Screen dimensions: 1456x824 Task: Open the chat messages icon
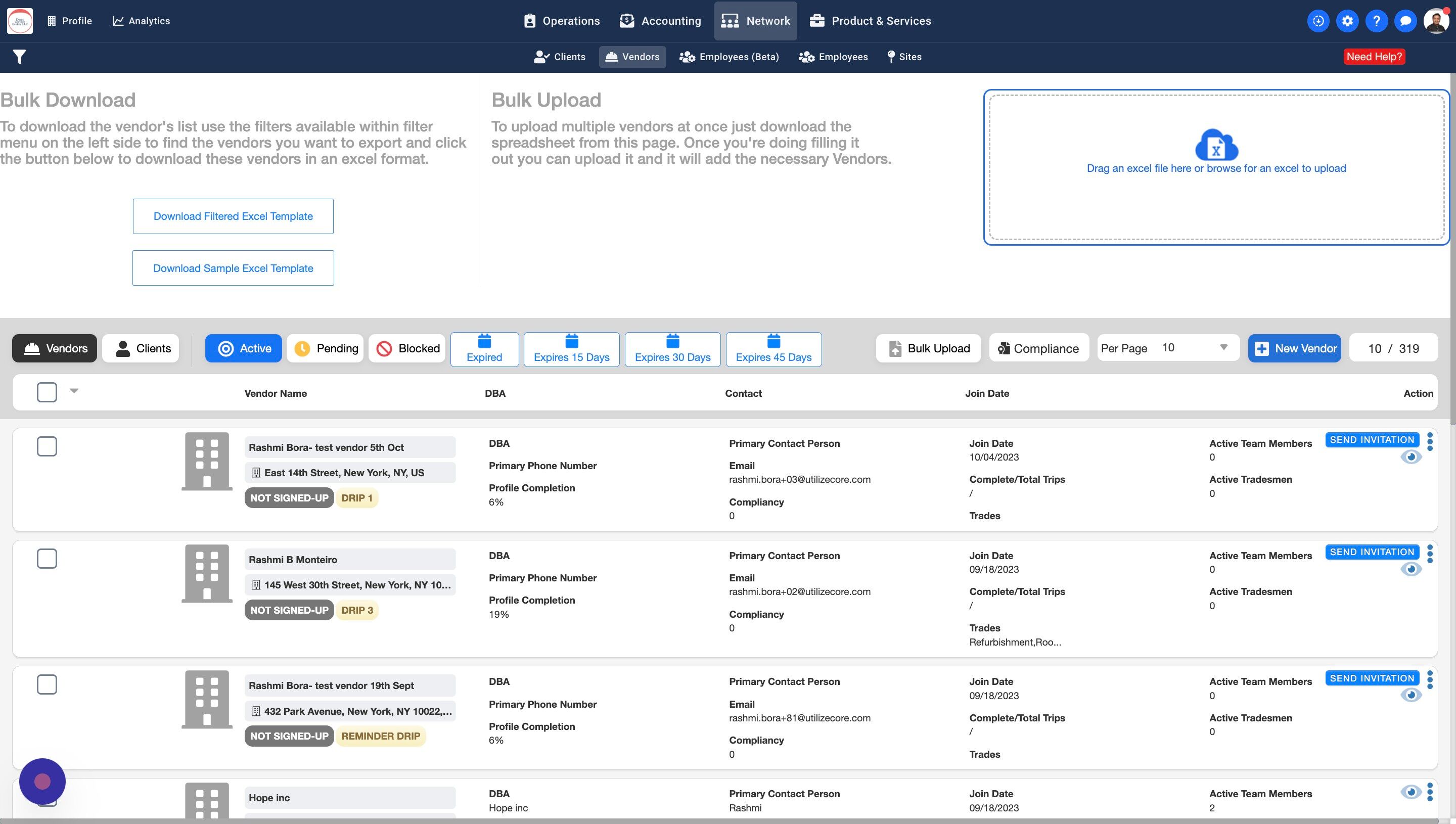[1405, 21]
